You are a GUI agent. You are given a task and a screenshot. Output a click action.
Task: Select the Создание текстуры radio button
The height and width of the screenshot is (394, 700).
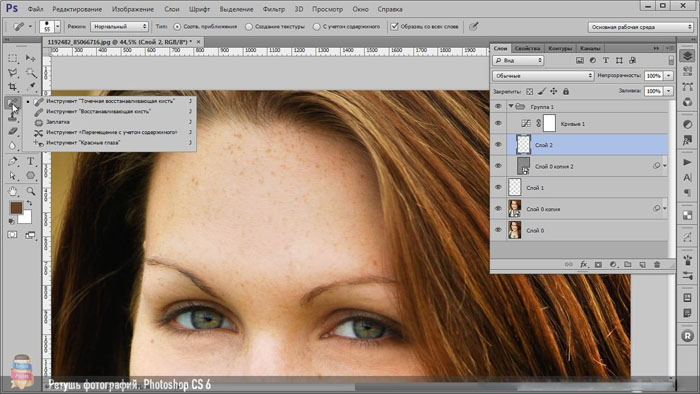point(249,27)
